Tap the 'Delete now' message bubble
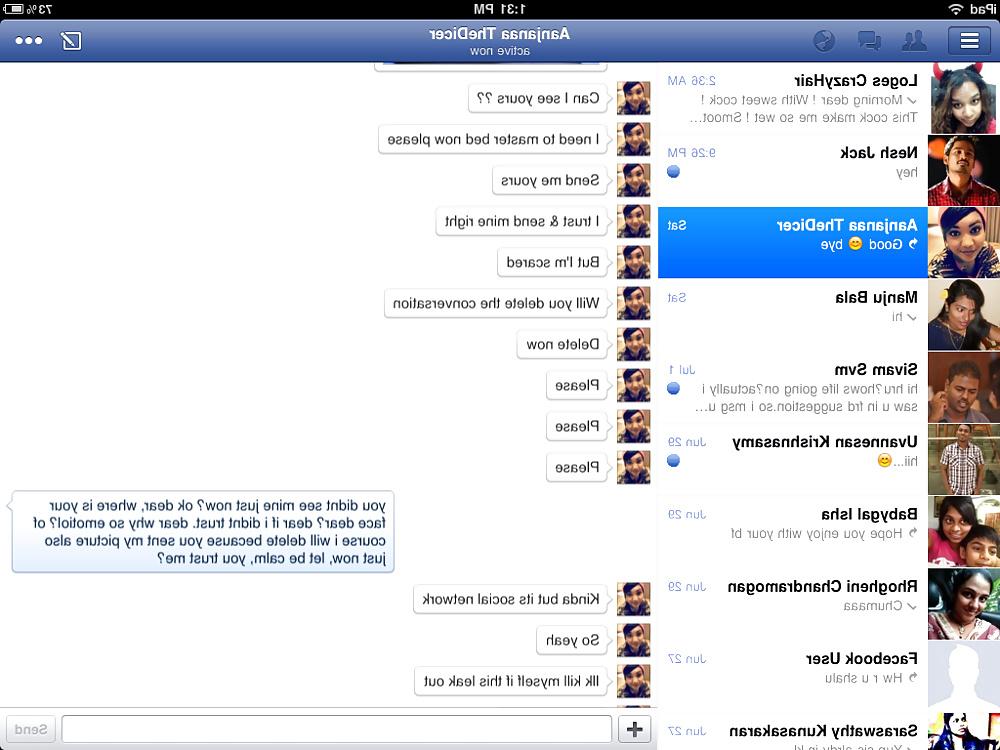The image size is (1000, 750). click(x=562, y=344)
